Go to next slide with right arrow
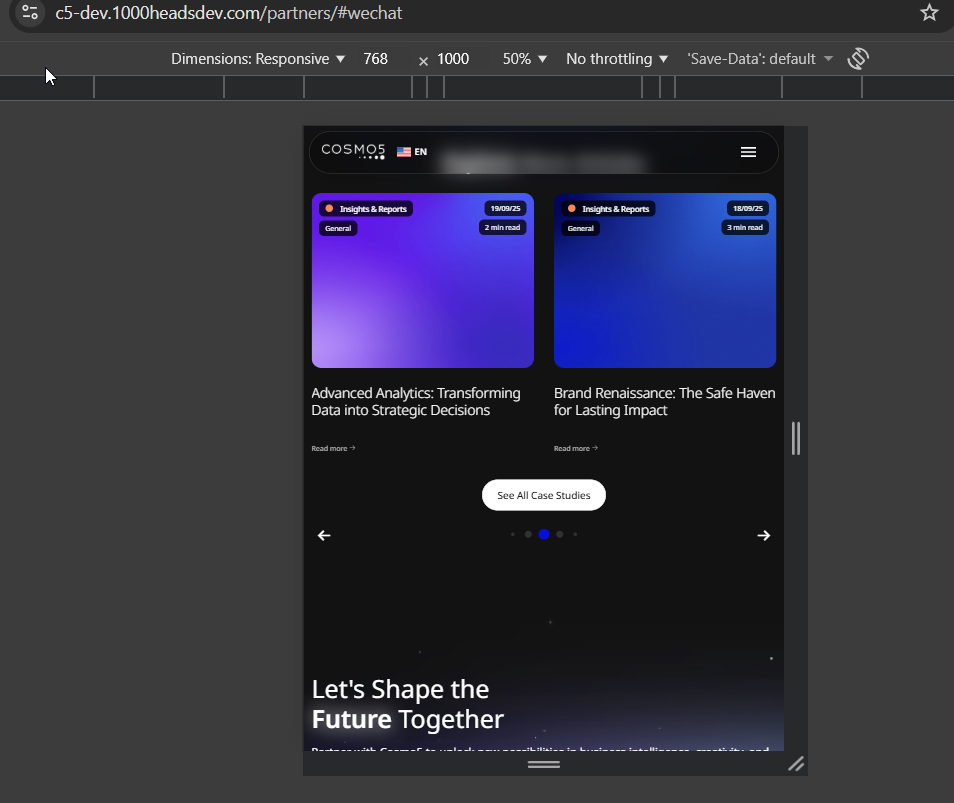 pyautogui.click(x=764, y=535)
